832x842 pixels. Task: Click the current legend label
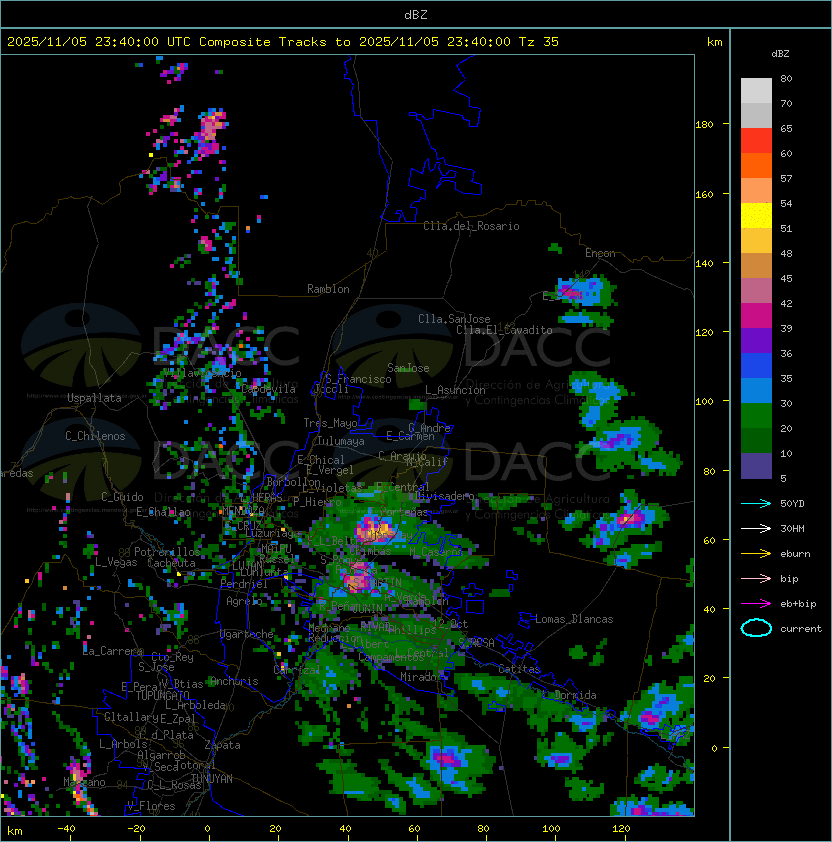pos(801,629)
